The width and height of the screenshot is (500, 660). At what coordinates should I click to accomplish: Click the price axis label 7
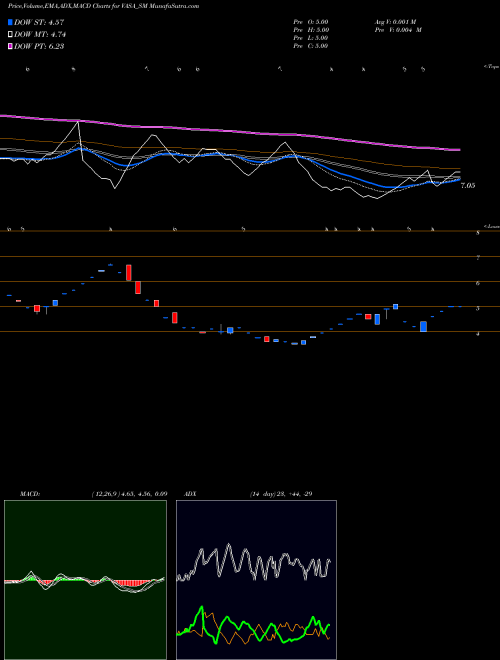click(478, 258)
